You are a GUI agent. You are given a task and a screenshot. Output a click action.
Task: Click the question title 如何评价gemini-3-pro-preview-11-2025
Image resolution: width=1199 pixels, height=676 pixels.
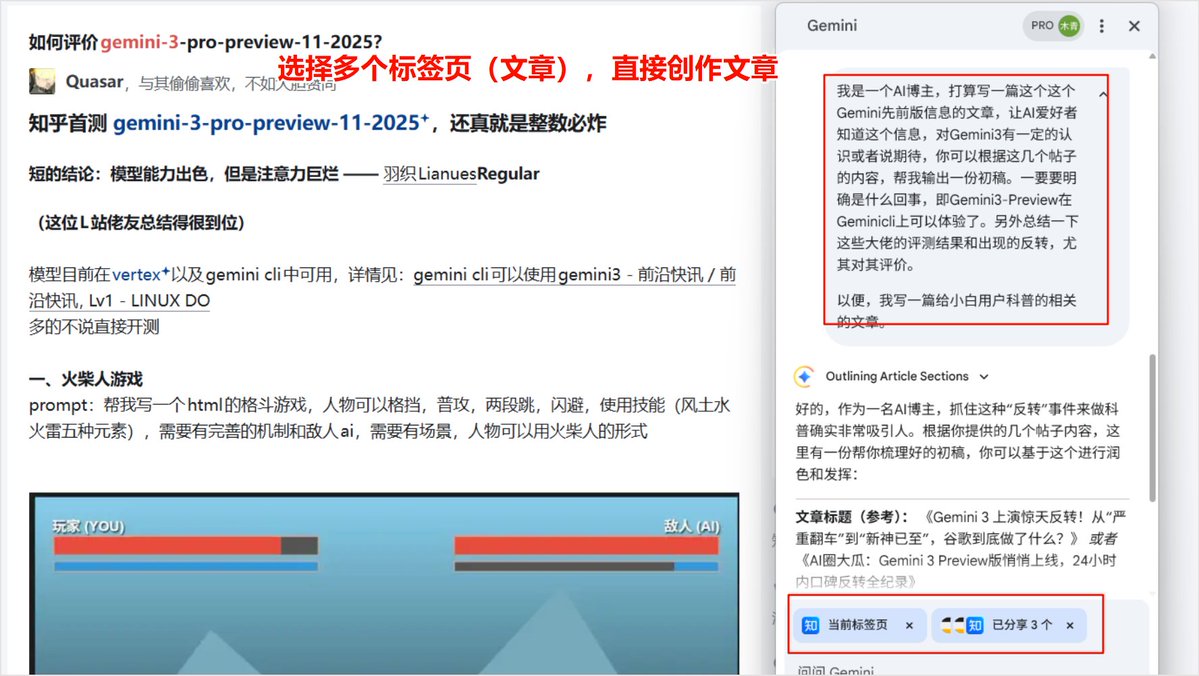click(x=206, y=42)
